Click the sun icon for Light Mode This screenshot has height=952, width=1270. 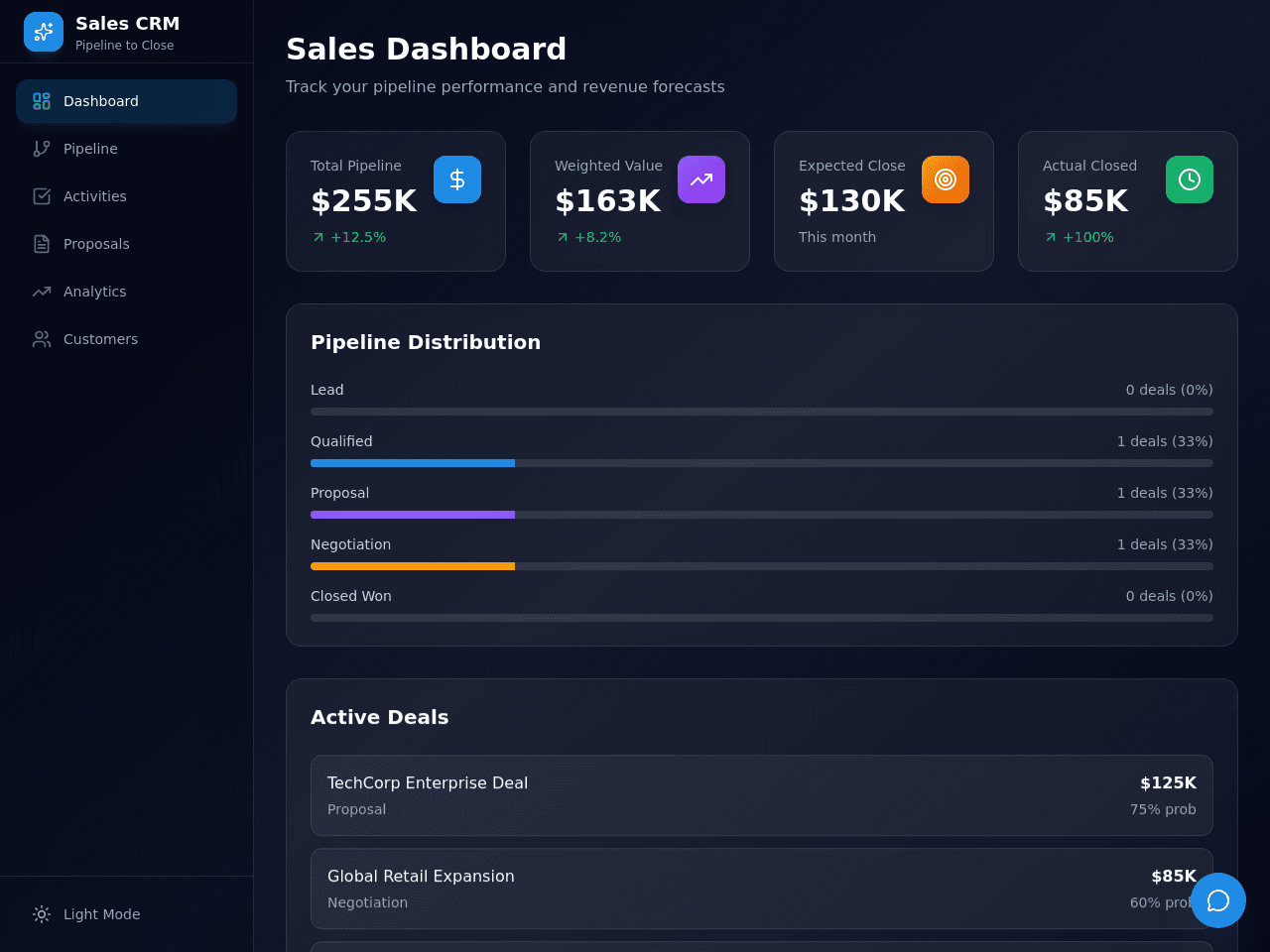coord(42,914)
